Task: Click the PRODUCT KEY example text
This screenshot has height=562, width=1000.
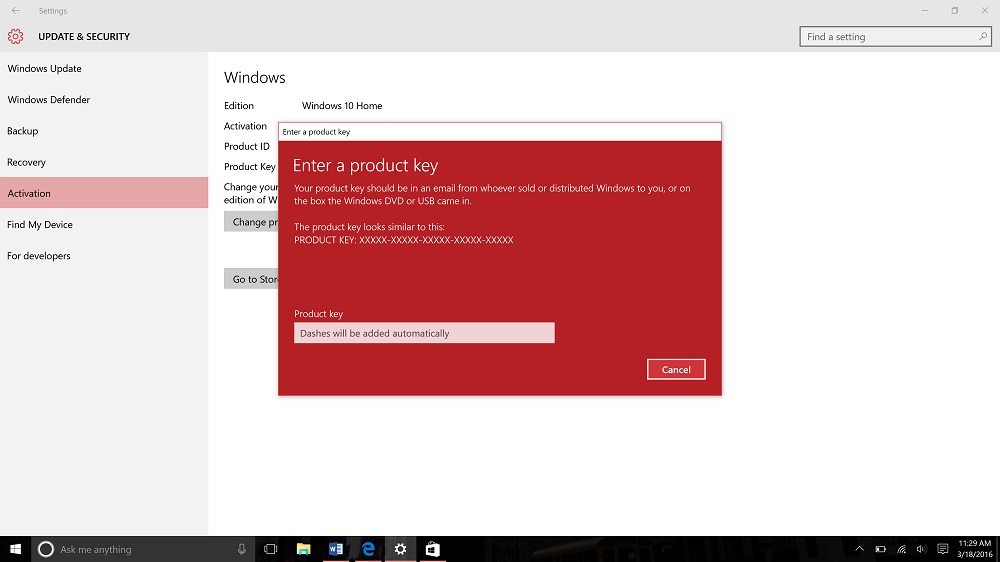Action: [x=404, y=240]
